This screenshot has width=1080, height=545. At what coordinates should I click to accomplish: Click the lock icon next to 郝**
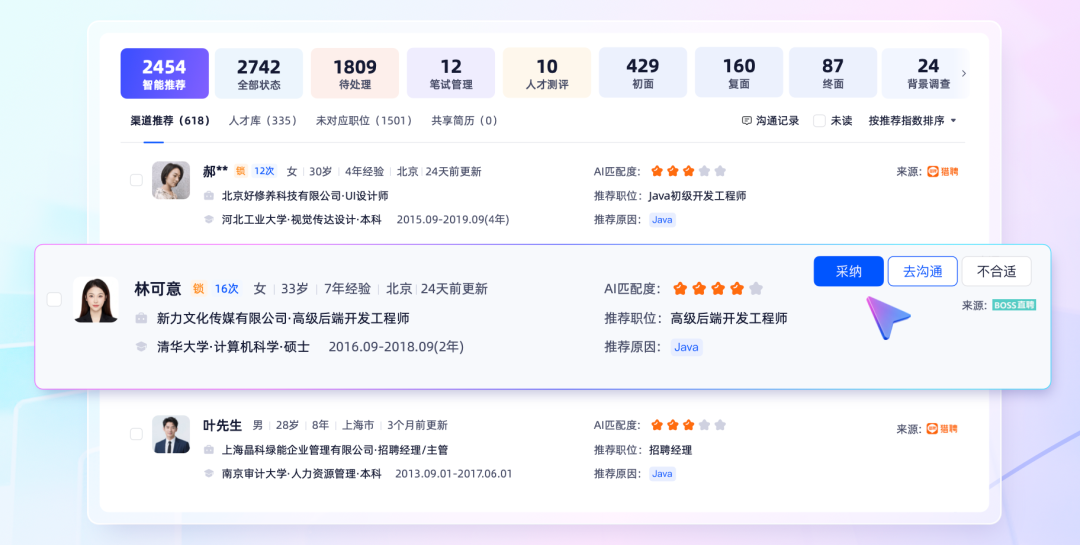coord(240,171)
